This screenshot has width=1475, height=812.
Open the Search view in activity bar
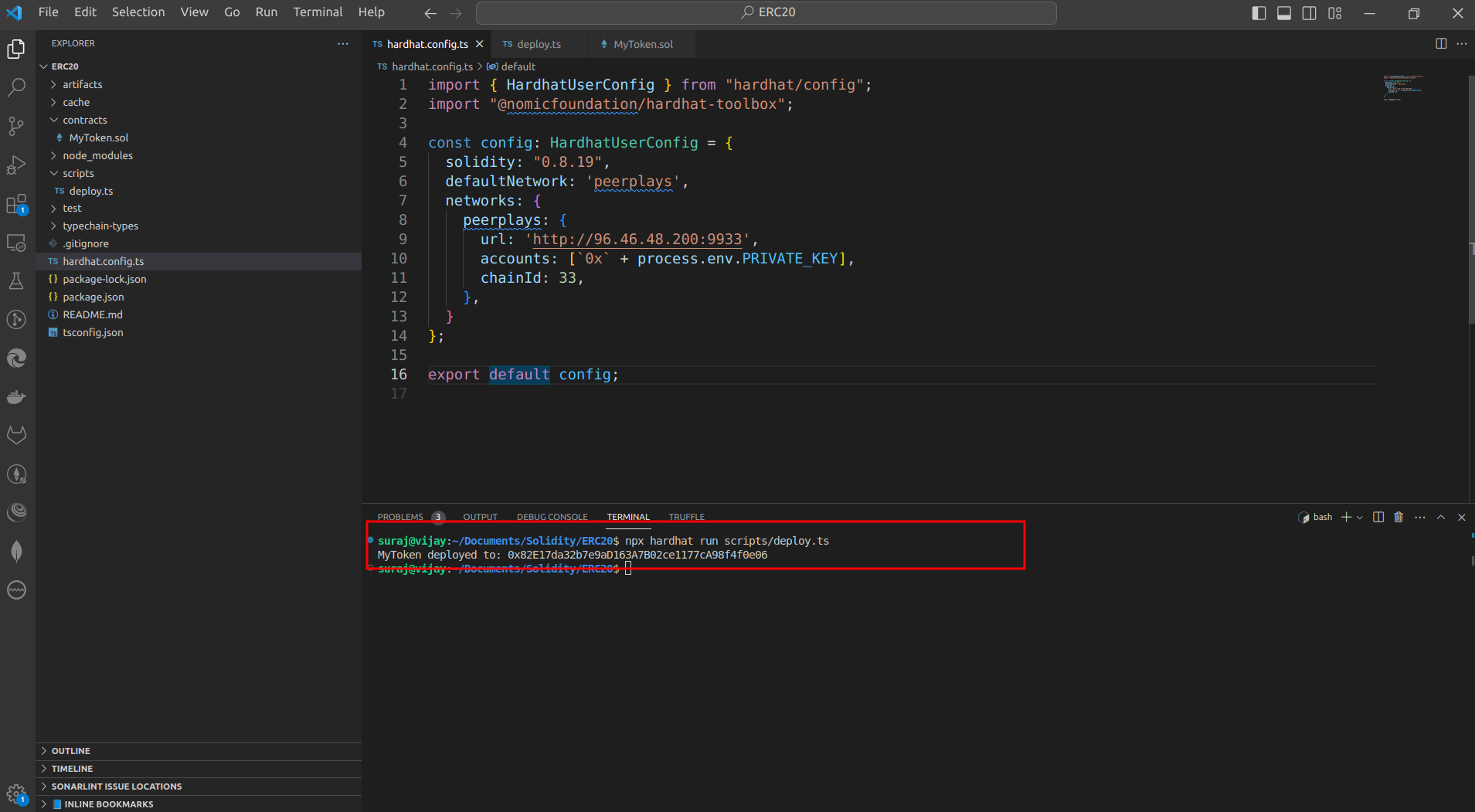(x=16, y=87)
